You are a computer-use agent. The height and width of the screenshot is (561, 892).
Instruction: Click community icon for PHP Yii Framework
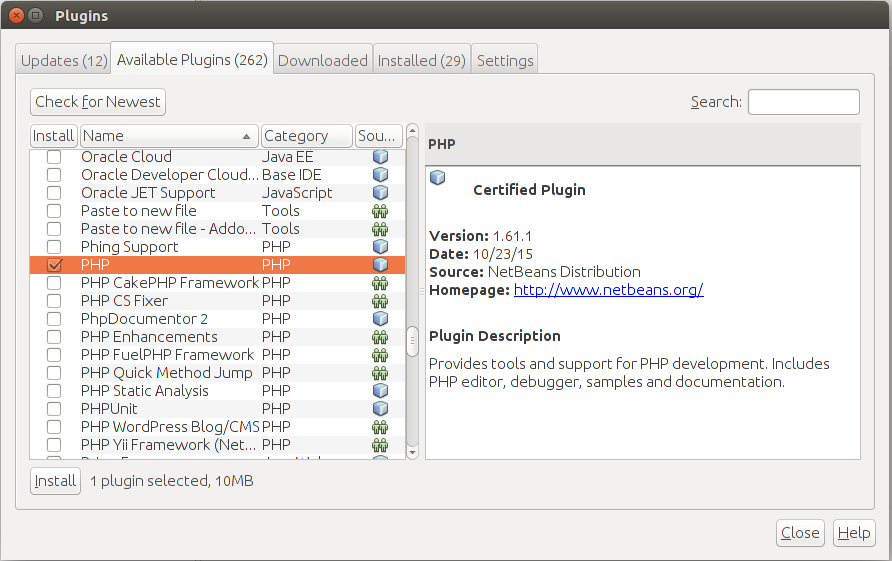tap(380, 445)
